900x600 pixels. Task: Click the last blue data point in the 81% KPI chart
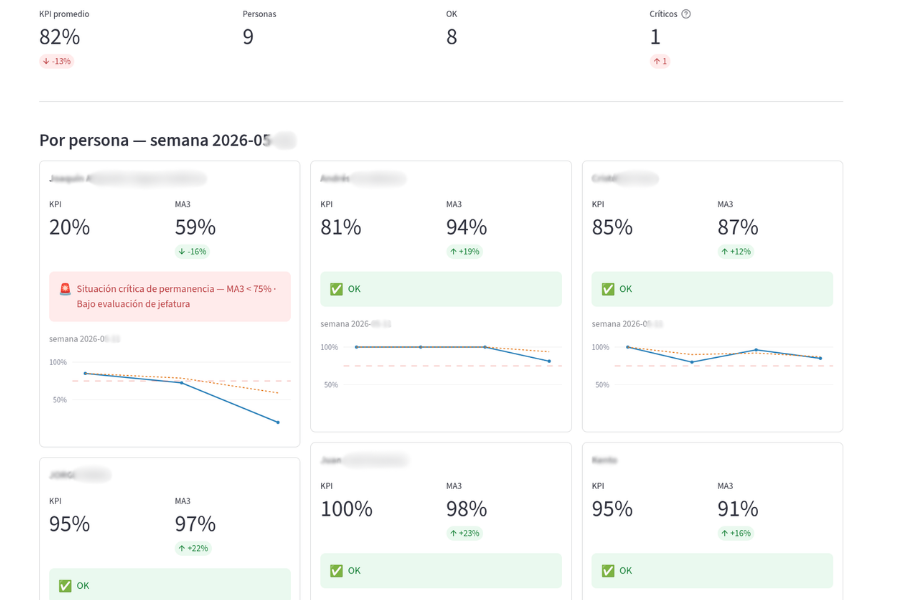click(550, 361)
